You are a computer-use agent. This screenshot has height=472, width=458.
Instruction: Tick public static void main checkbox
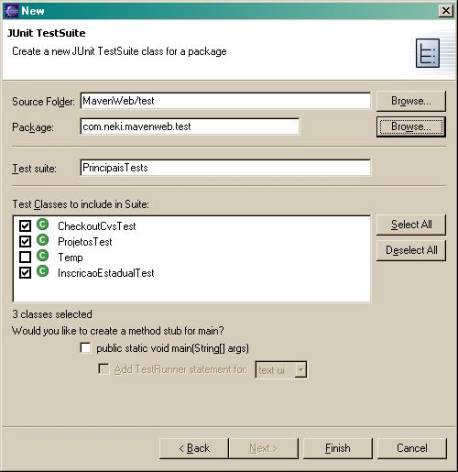coord(85,348)
